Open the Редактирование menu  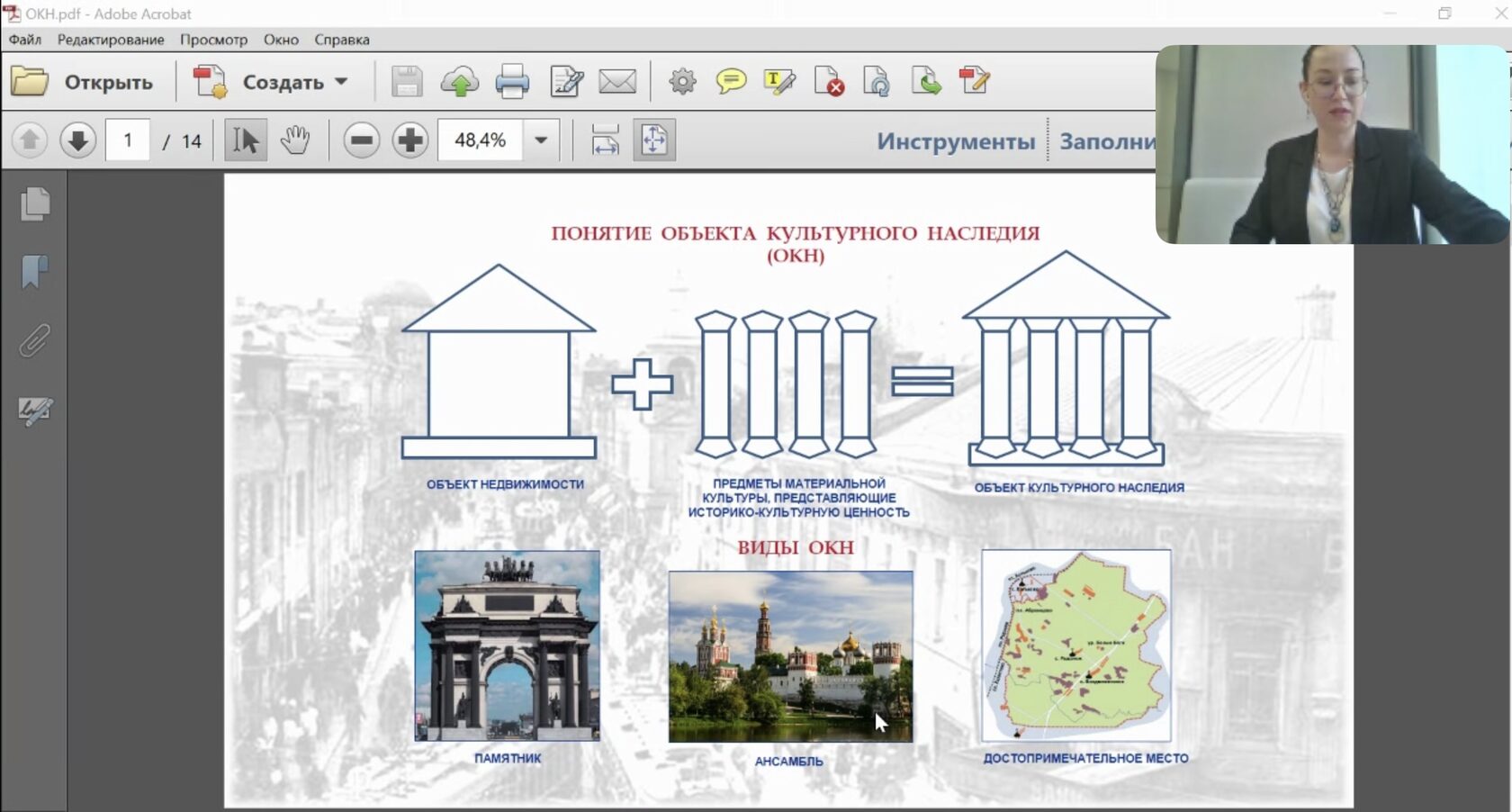coord(111,40)
